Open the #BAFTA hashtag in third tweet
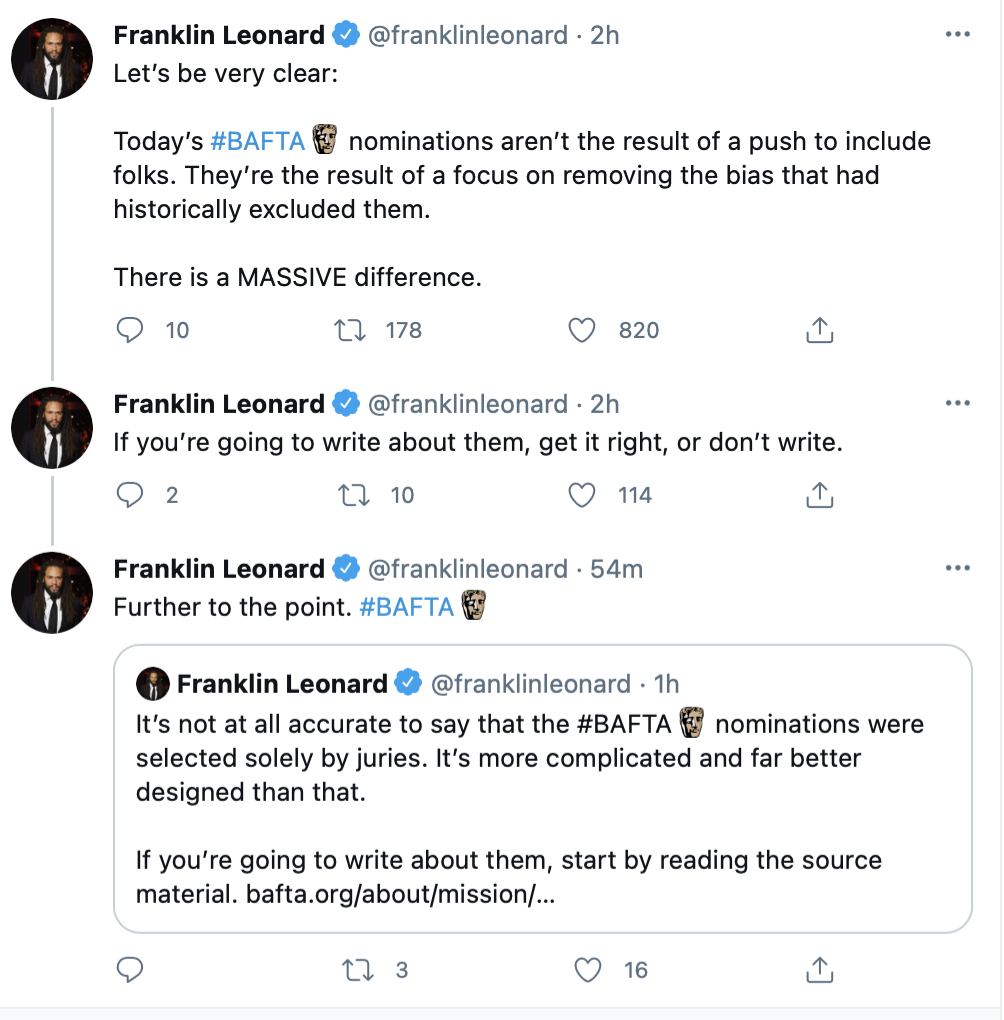 coord(406,607)
